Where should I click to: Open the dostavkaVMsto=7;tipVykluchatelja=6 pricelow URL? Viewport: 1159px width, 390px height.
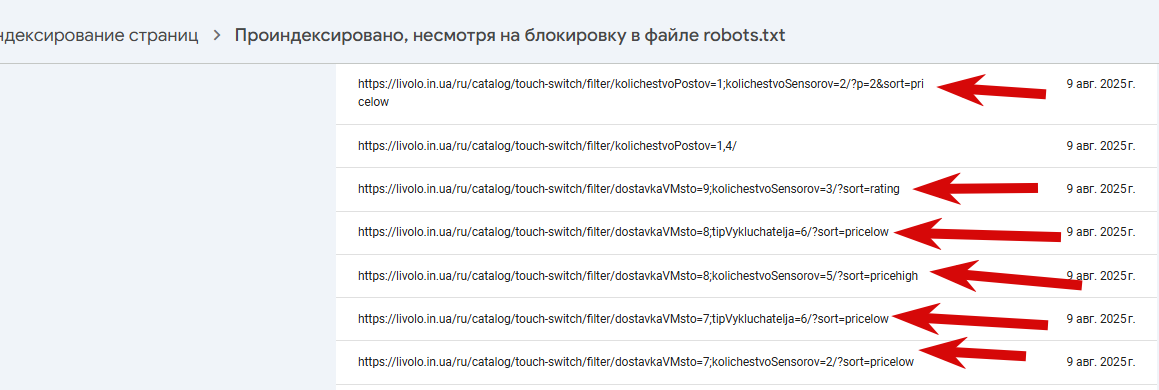click(623, 319)
